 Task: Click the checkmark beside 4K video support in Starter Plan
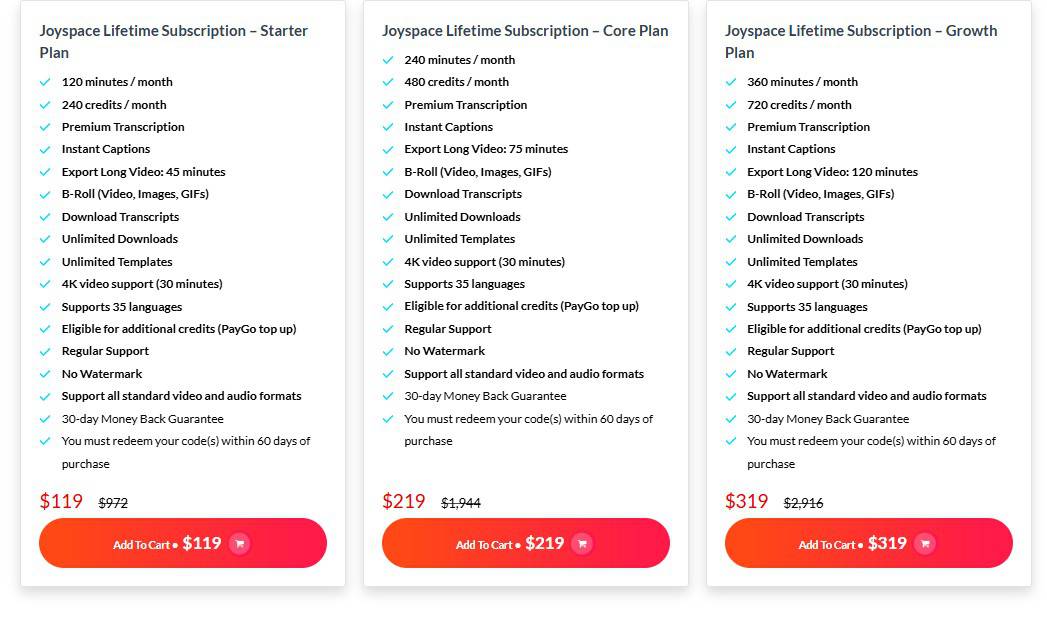(x=45, y=284)
